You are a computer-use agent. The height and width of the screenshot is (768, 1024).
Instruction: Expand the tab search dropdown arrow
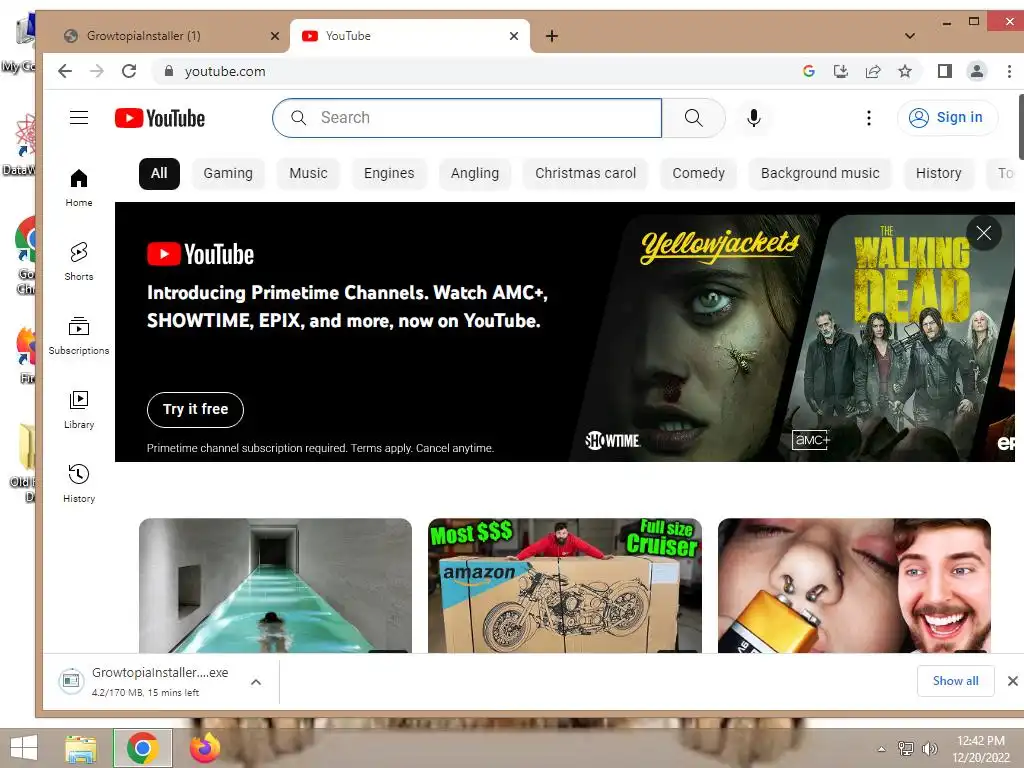click(910, 36)
